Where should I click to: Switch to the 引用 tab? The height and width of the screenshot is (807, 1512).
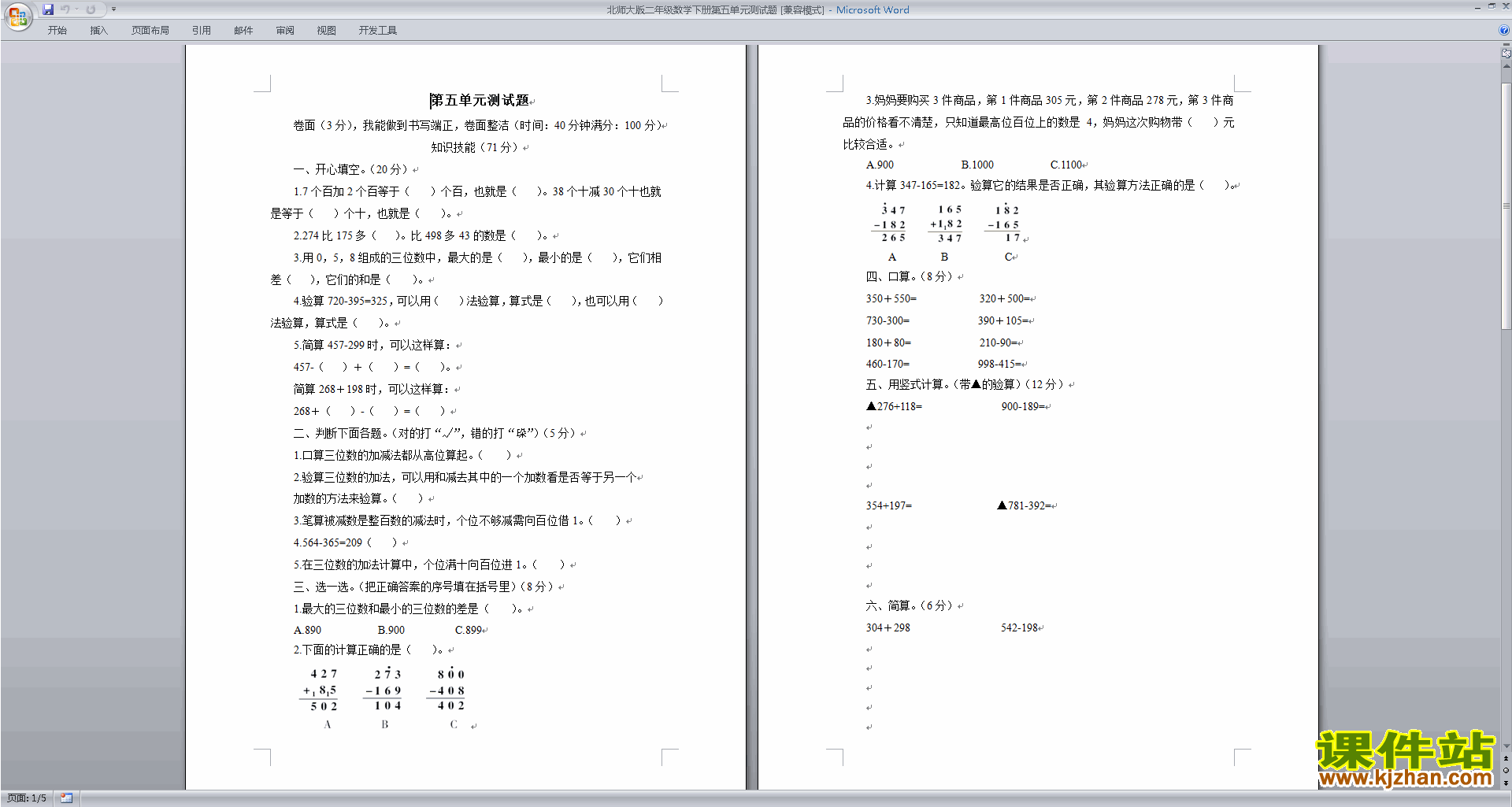pos(202,31)
